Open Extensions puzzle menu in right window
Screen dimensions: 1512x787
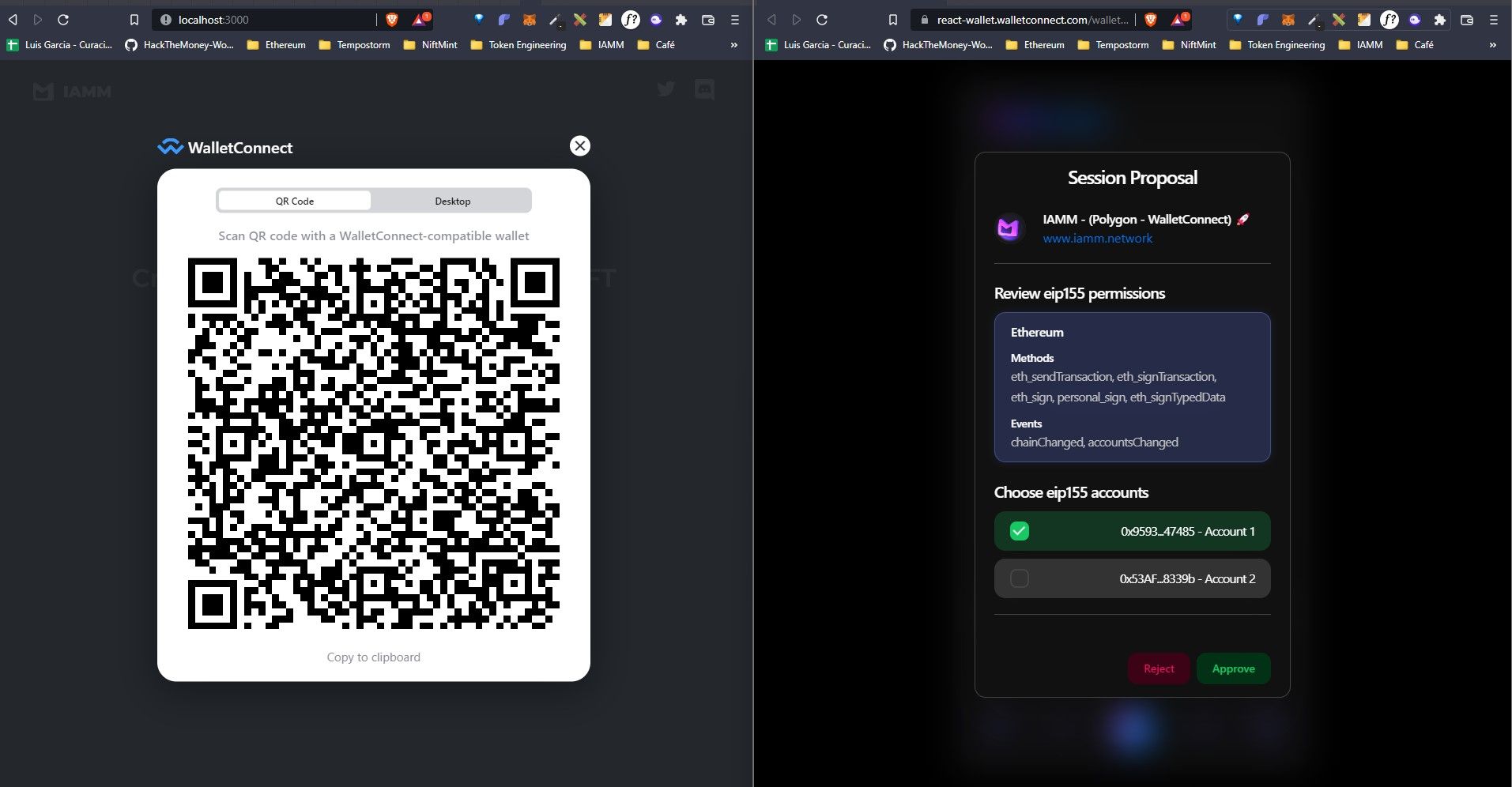[1440, 20]
